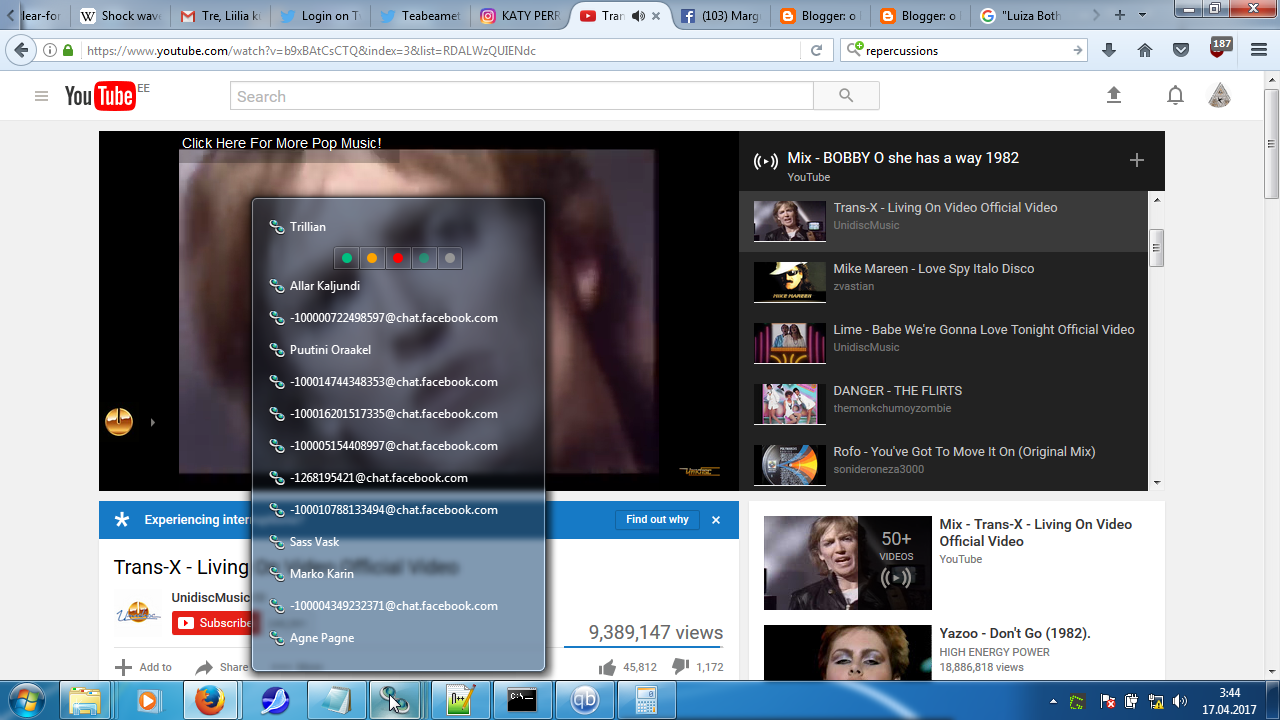
Task: Open chat with Sass Vask
Action: pos(398,542)
